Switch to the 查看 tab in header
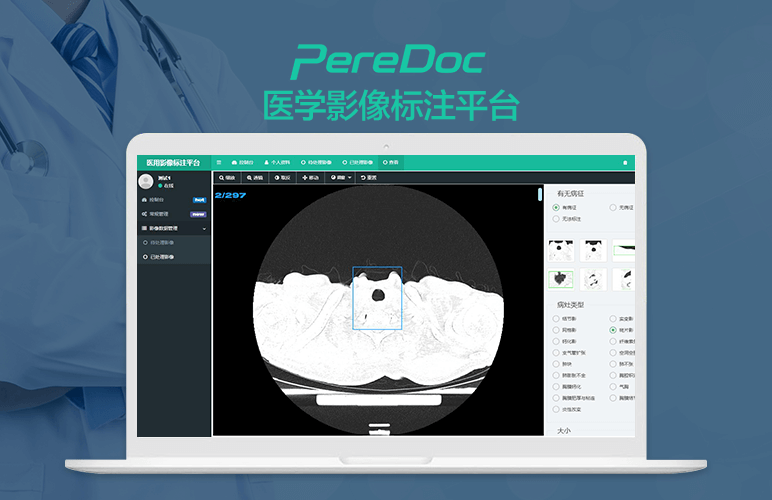Image resolution: width=772 pixels, height=500 pixels. pyautogui.click(x=391, y=162)
